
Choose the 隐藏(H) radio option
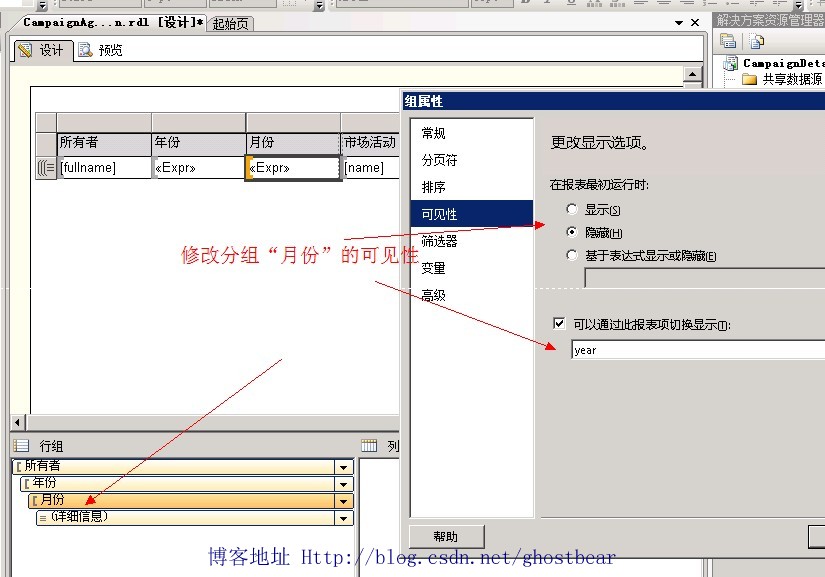[x=572, y=232]
